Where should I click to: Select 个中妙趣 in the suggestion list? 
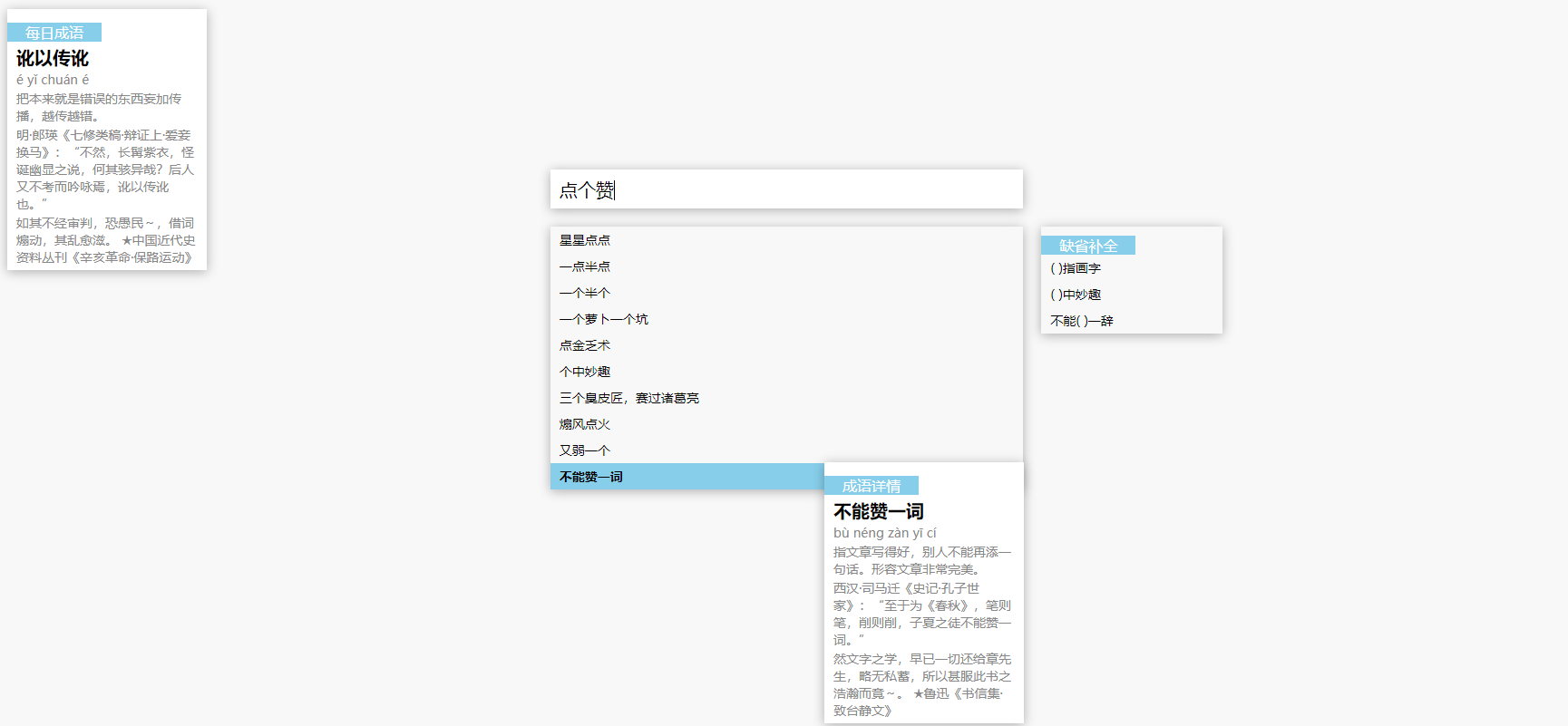(x=786, y=372)
